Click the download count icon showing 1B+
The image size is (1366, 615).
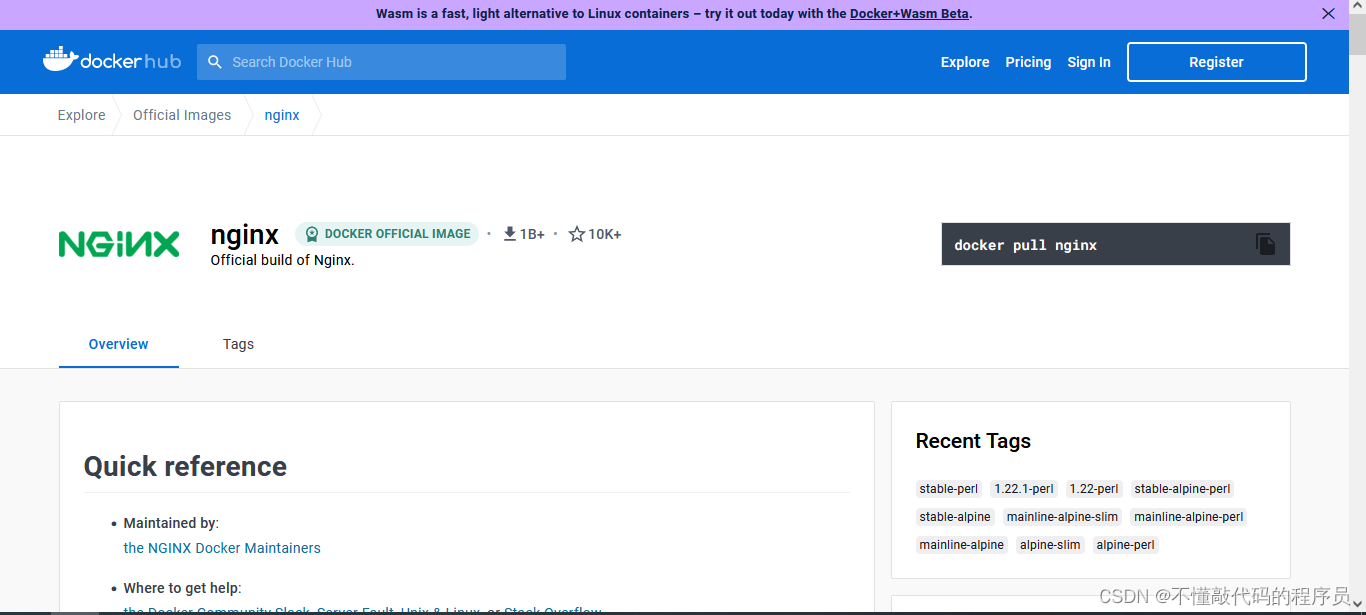[x=510, y=233]
